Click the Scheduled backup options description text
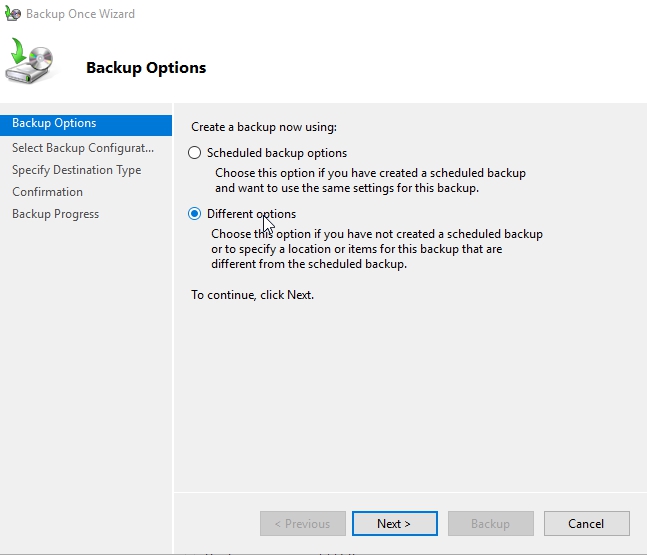The height and width of the screenshot is (555, 647). (x=369, y=180)
